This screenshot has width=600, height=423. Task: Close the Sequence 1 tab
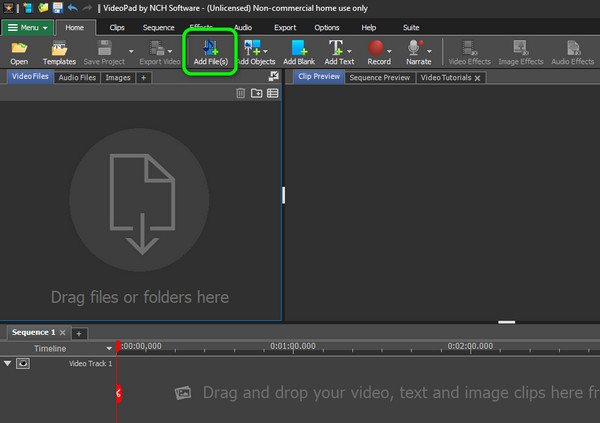pyautogui.click(x=62, y=333)
